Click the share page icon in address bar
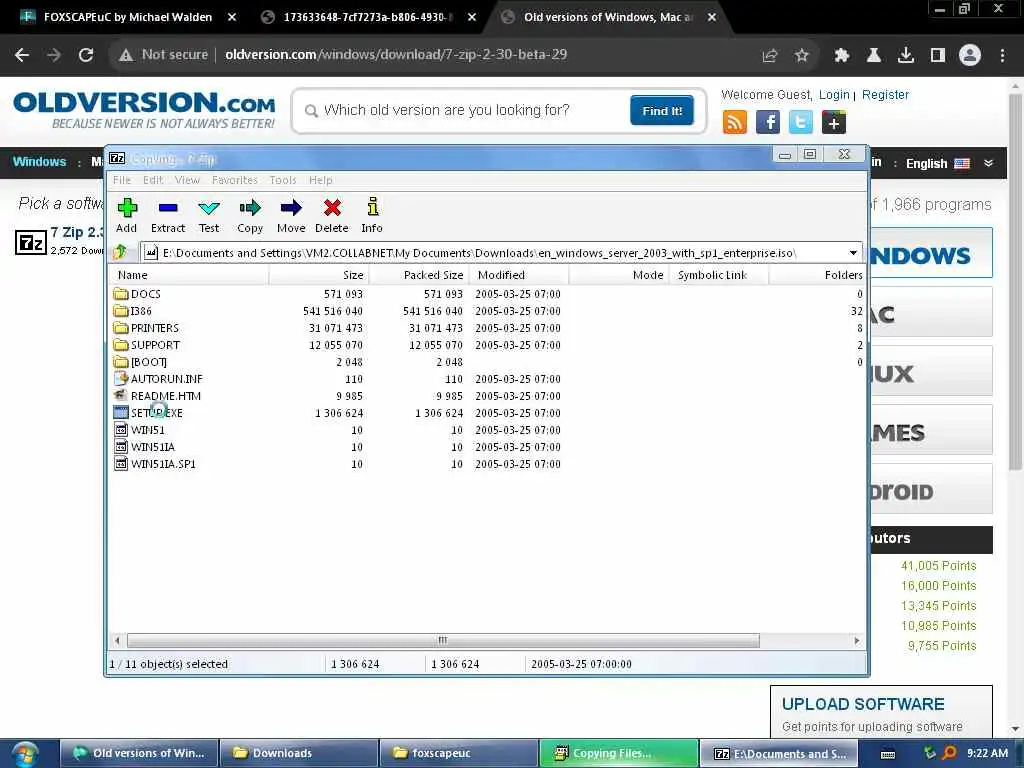Image resolution: width=1024 pixels, height=768 pixels. (x=770, y=56)
